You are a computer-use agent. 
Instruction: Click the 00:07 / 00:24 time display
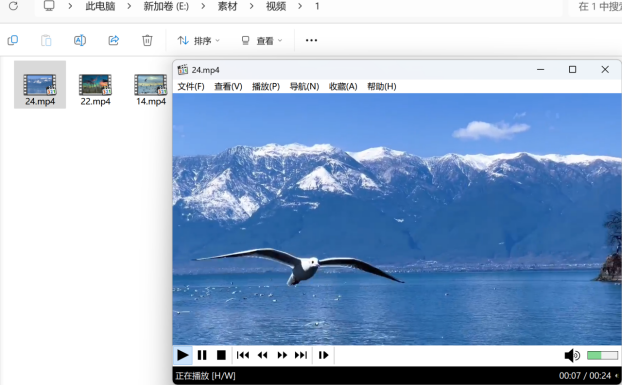point(585,376)
